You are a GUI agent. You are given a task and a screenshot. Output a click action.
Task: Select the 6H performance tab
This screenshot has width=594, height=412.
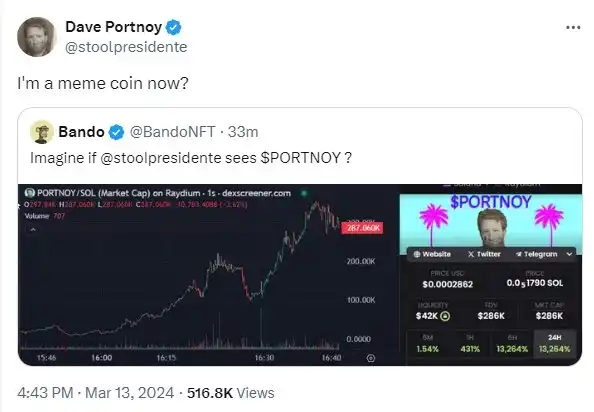pos(512,343)
